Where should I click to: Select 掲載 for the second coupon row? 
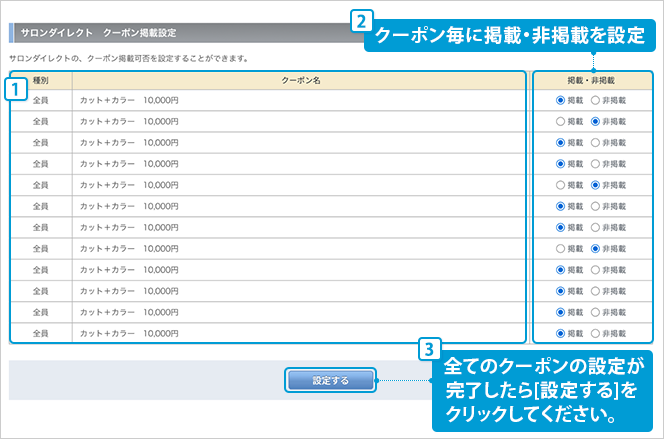pos(561,122)
